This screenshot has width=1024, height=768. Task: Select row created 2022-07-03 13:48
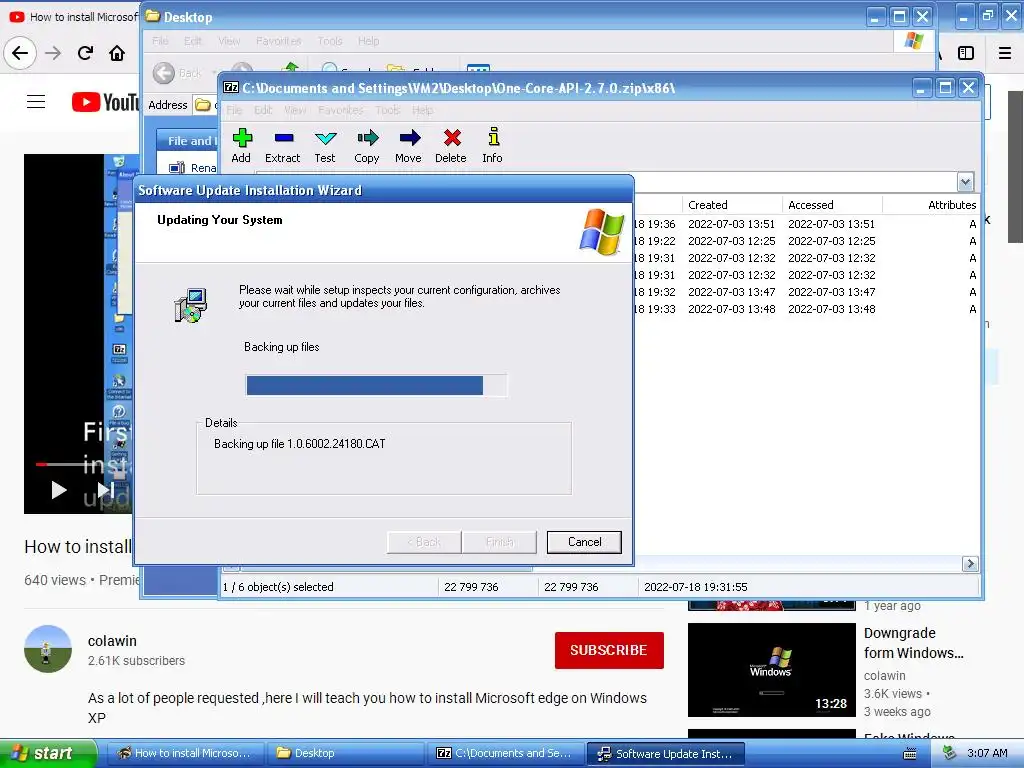806,309
